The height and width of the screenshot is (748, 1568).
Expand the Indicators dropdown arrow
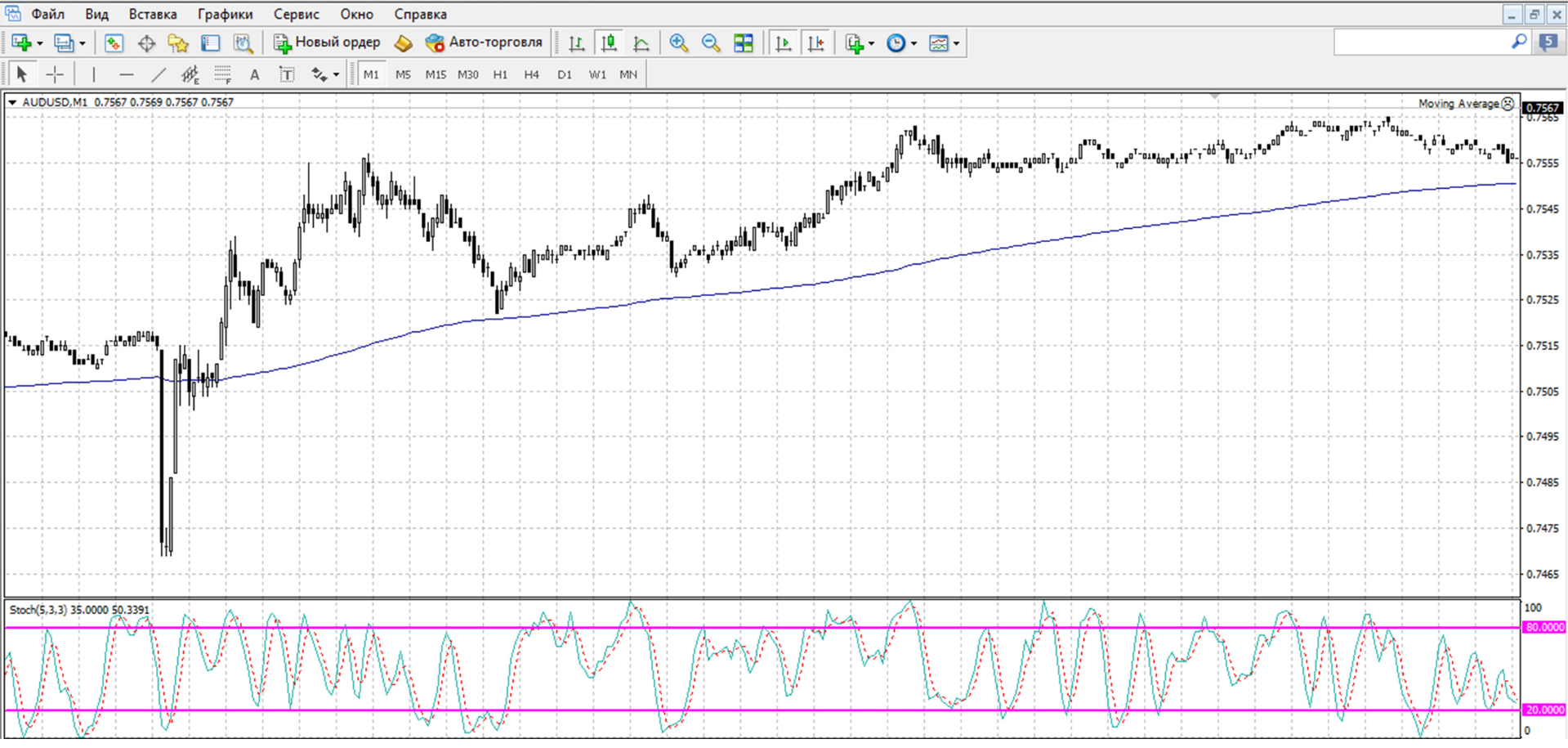click(872, 44)
